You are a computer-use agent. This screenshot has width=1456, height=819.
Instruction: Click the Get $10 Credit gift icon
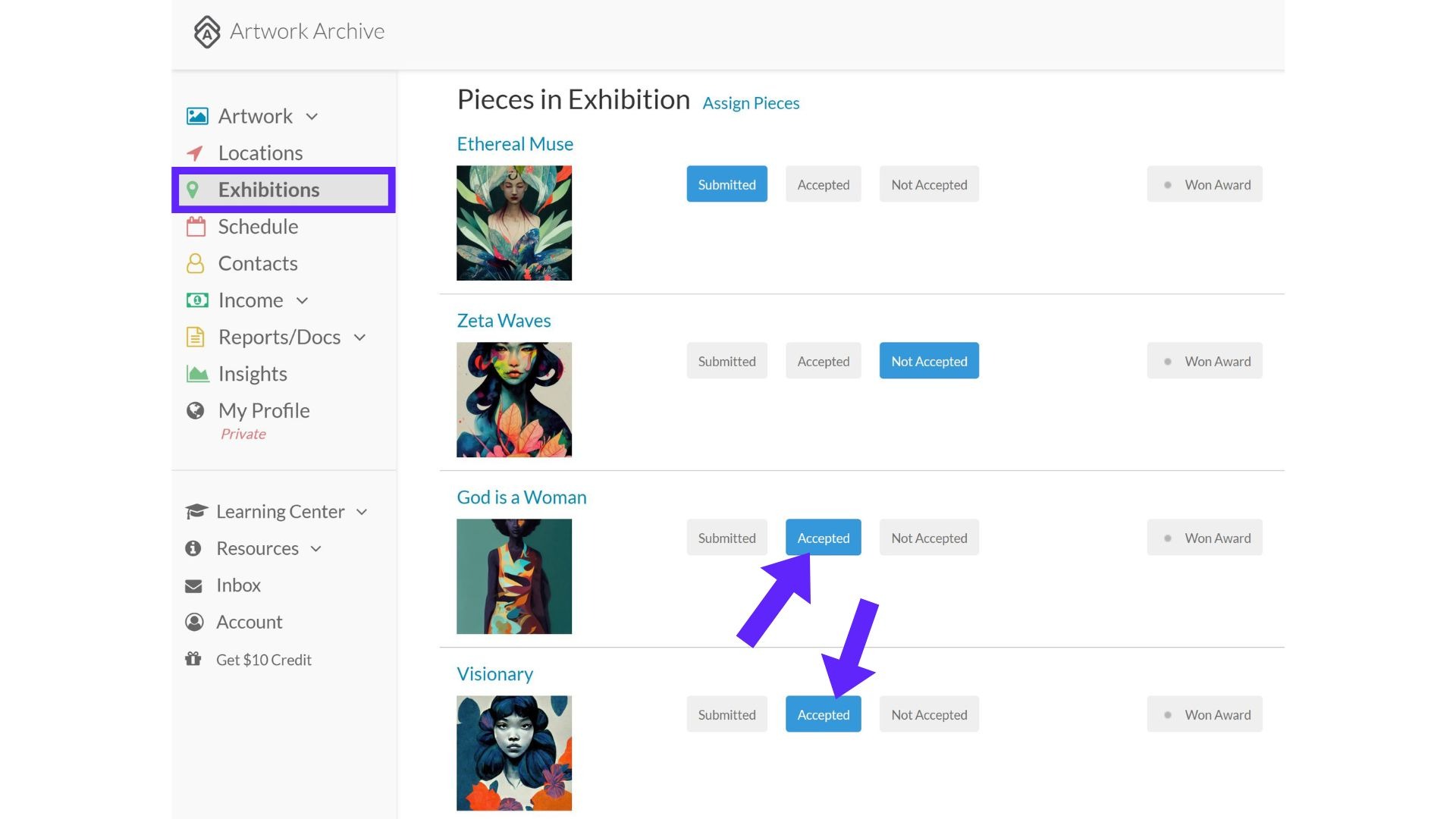point(193,659)
